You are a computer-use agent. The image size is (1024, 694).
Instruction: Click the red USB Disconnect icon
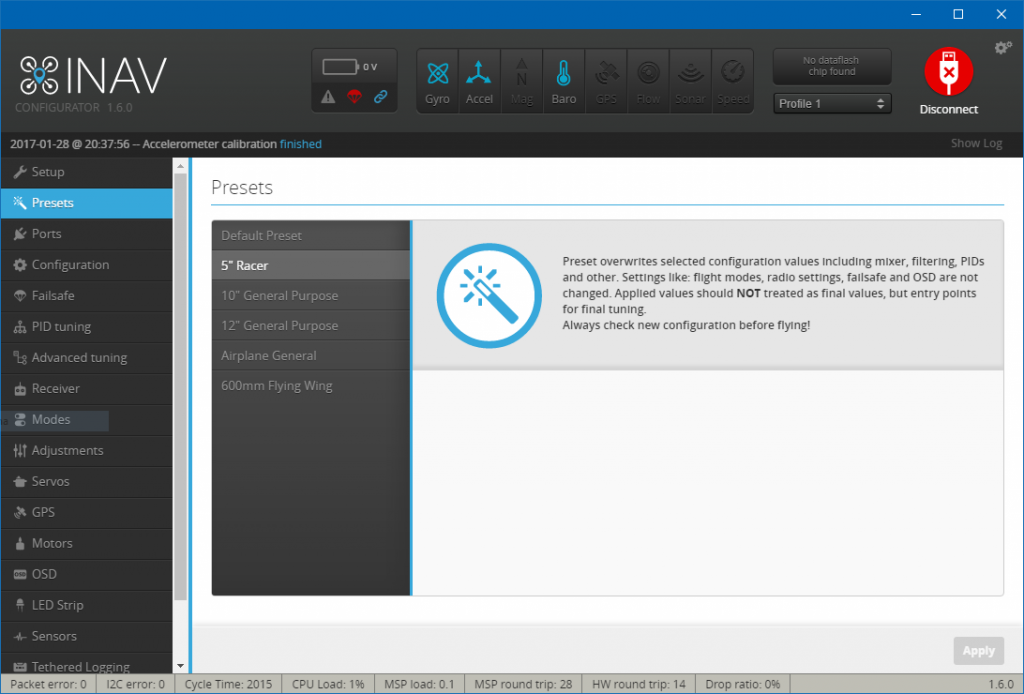948,73
